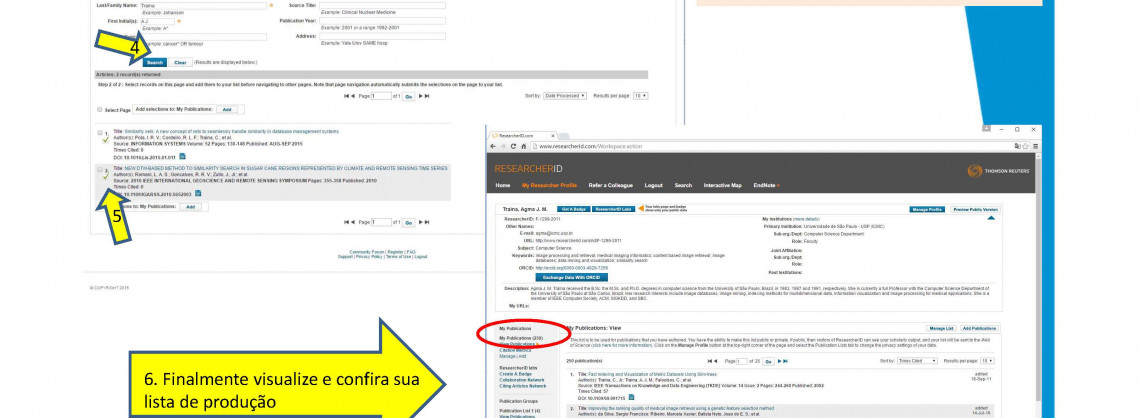Reload the ResearcherID page
The image size is (1140, 418).
coord(513,146)
